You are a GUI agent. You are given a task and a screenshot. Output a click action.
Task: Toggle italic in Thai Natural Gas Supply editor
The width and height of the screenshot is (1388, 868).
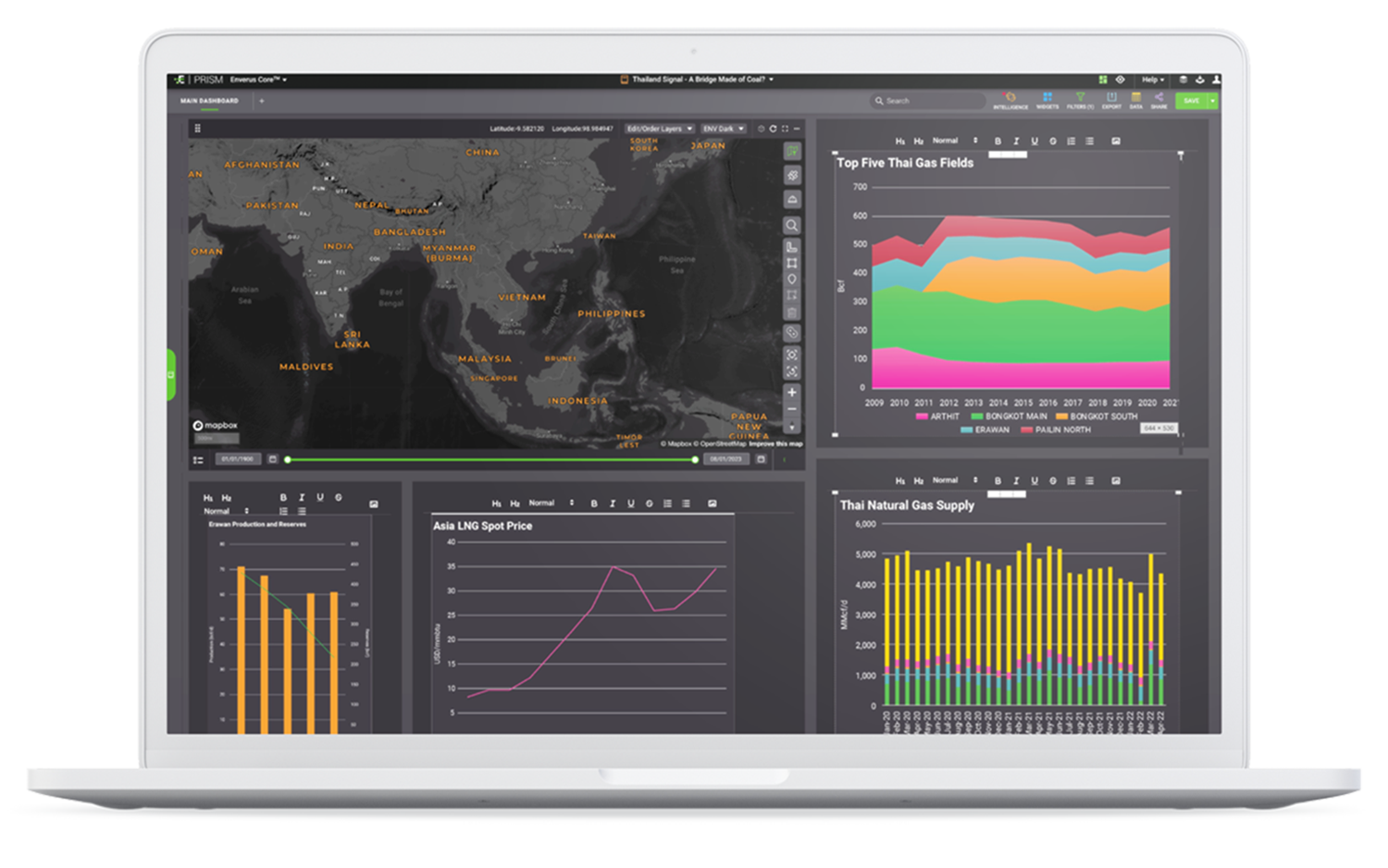pyautogui.click(x=1016, y=481)
